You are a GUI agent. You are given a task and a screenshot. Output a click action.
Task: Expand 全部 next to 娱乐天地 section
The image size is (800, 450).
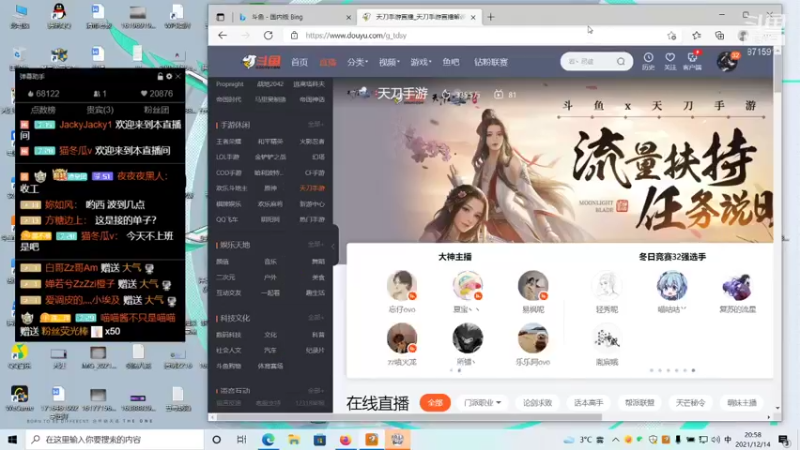(315, 245)
